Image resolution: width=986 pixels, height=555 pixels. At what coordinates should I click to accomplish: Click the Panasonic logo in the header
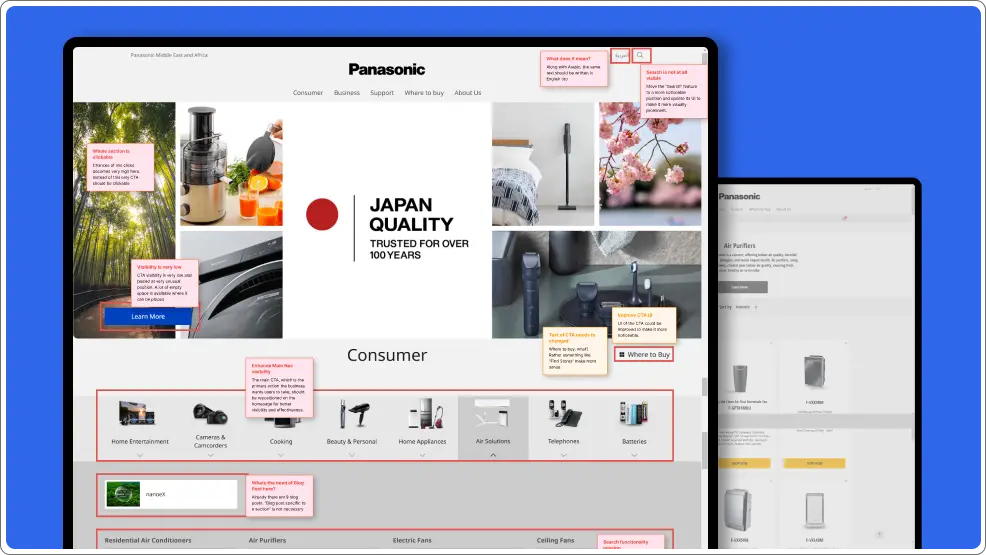point(387,69)
